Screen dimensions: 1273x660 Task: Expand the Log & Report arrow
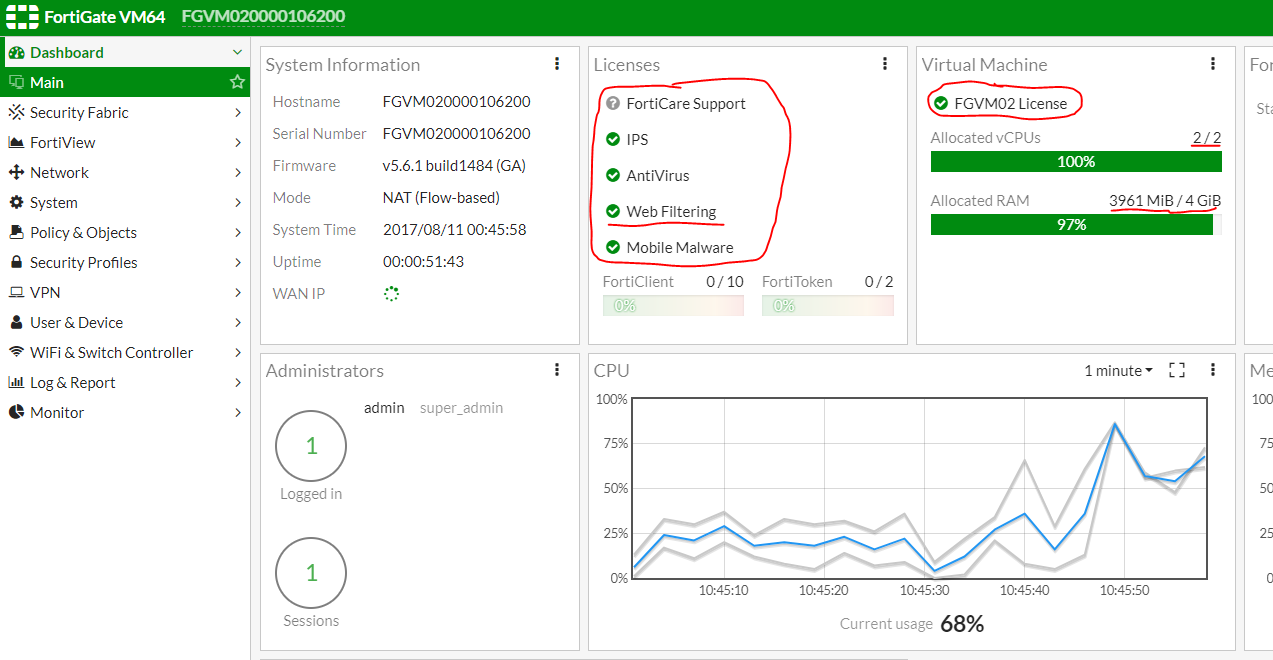click(x=238, y=383)
